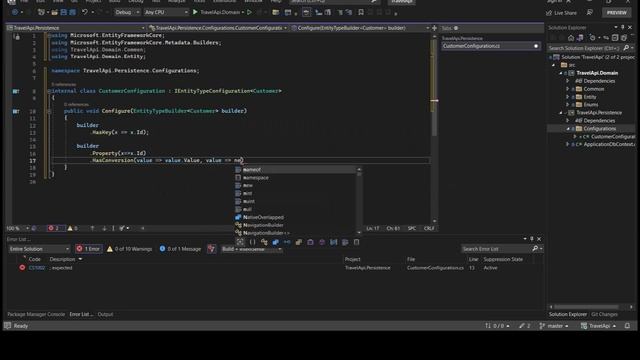
Task: Open the Entire Solution scope dropdown
Action: (x=39, y=249)
